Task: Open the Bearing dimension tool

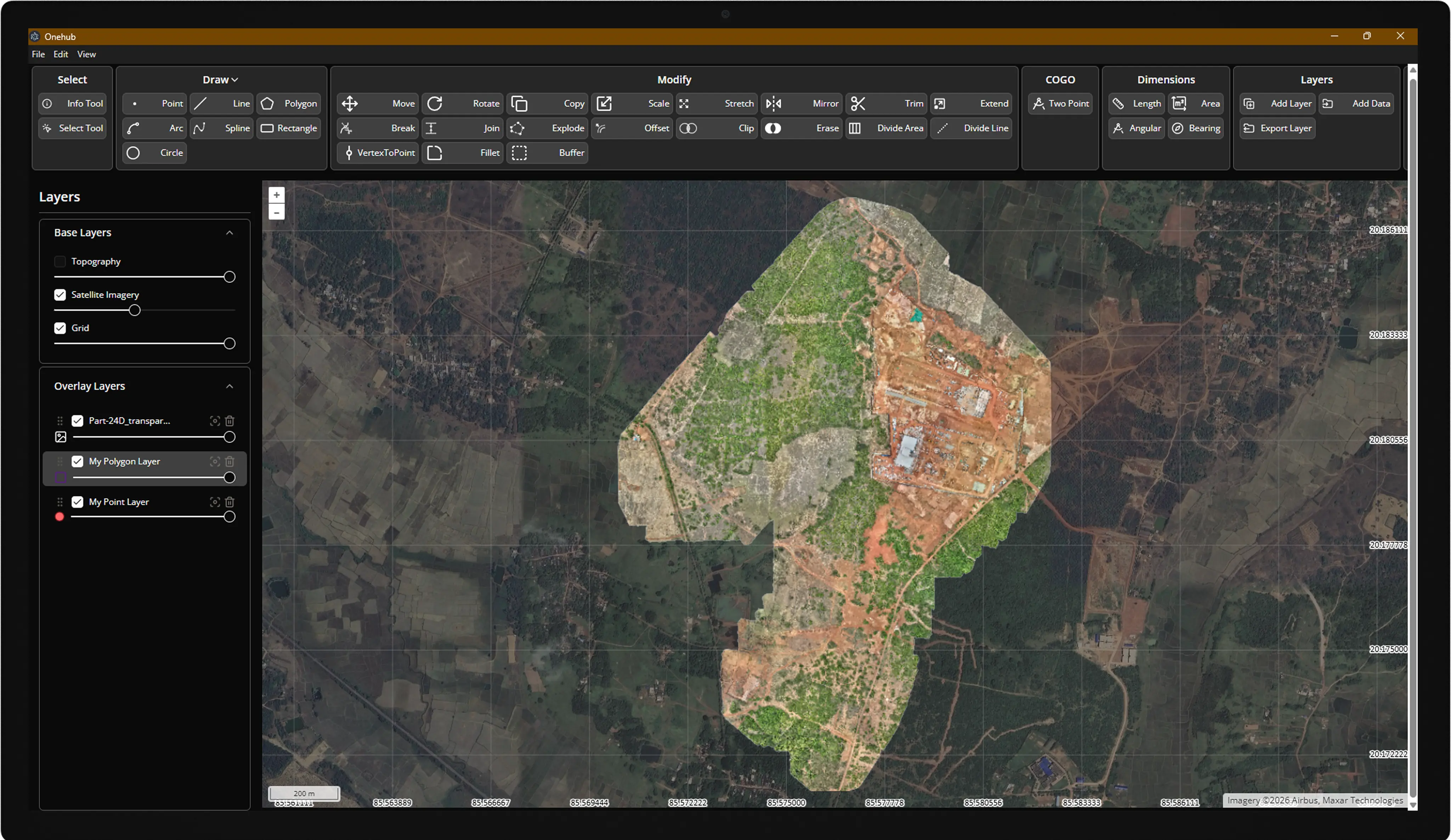Action: pyautogui.click(x=1196, y=129)
